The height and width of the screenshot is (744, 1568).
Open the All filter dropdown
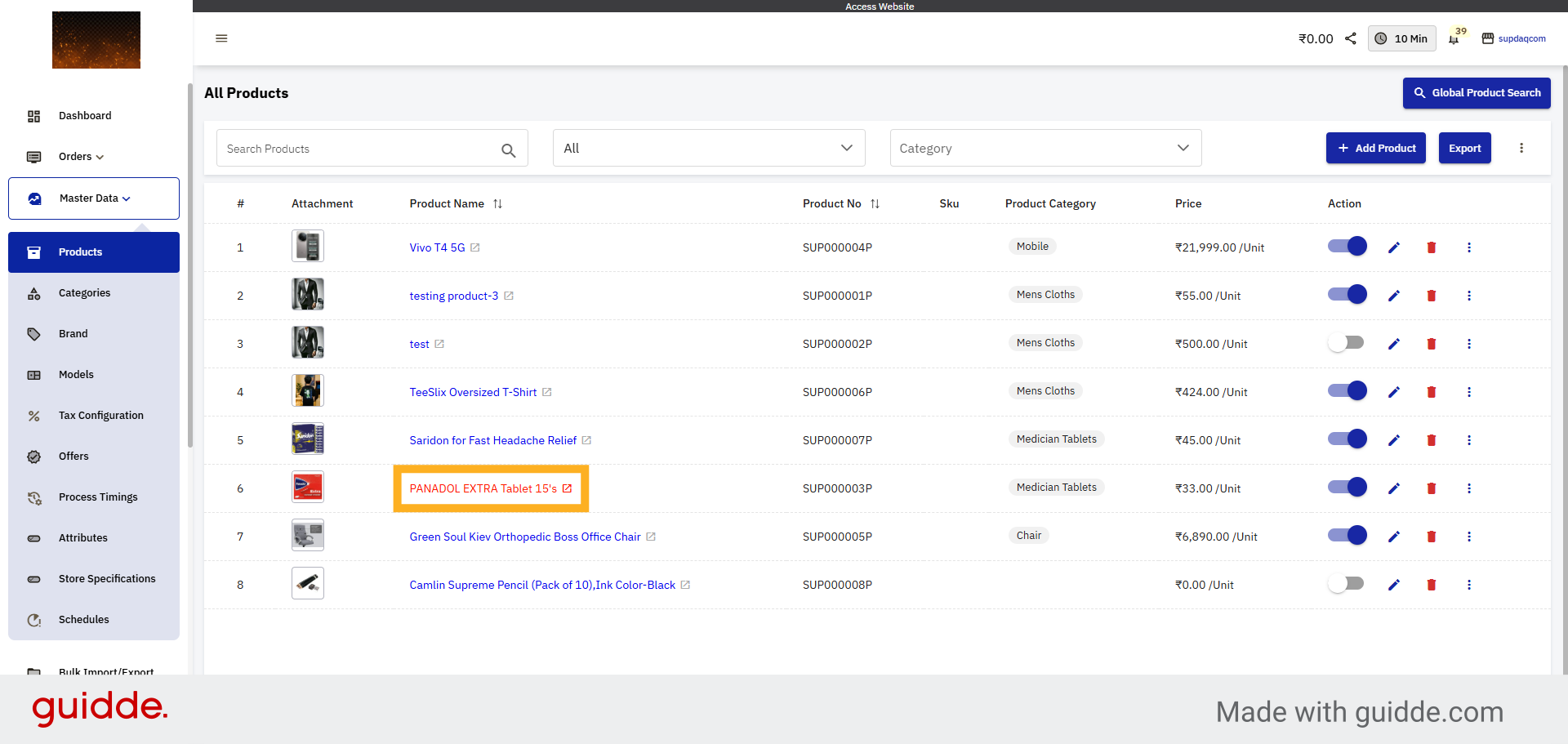(x=708, y=148)
